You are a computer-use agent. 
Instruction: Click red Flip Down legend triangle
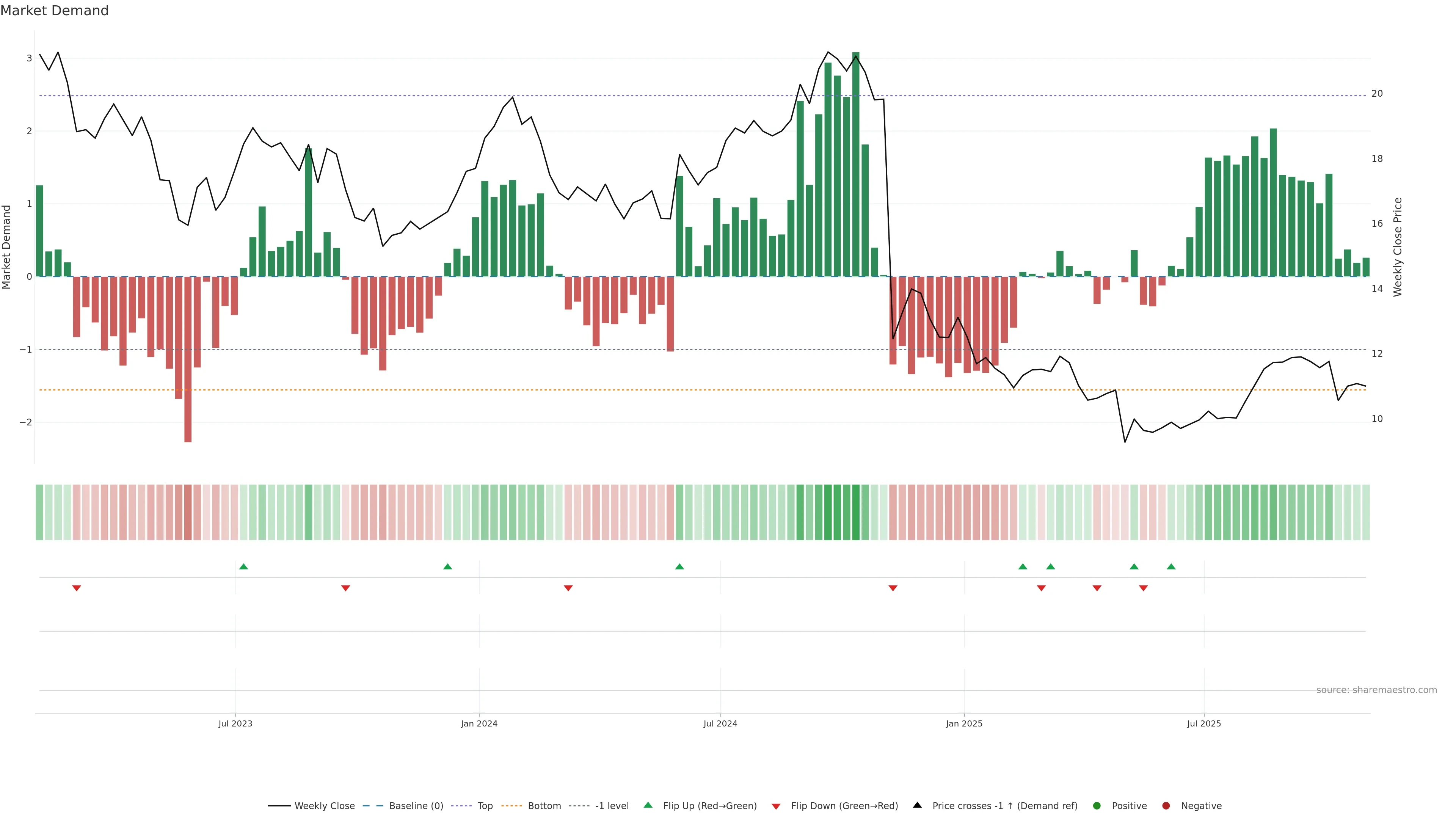click(776, 806)
